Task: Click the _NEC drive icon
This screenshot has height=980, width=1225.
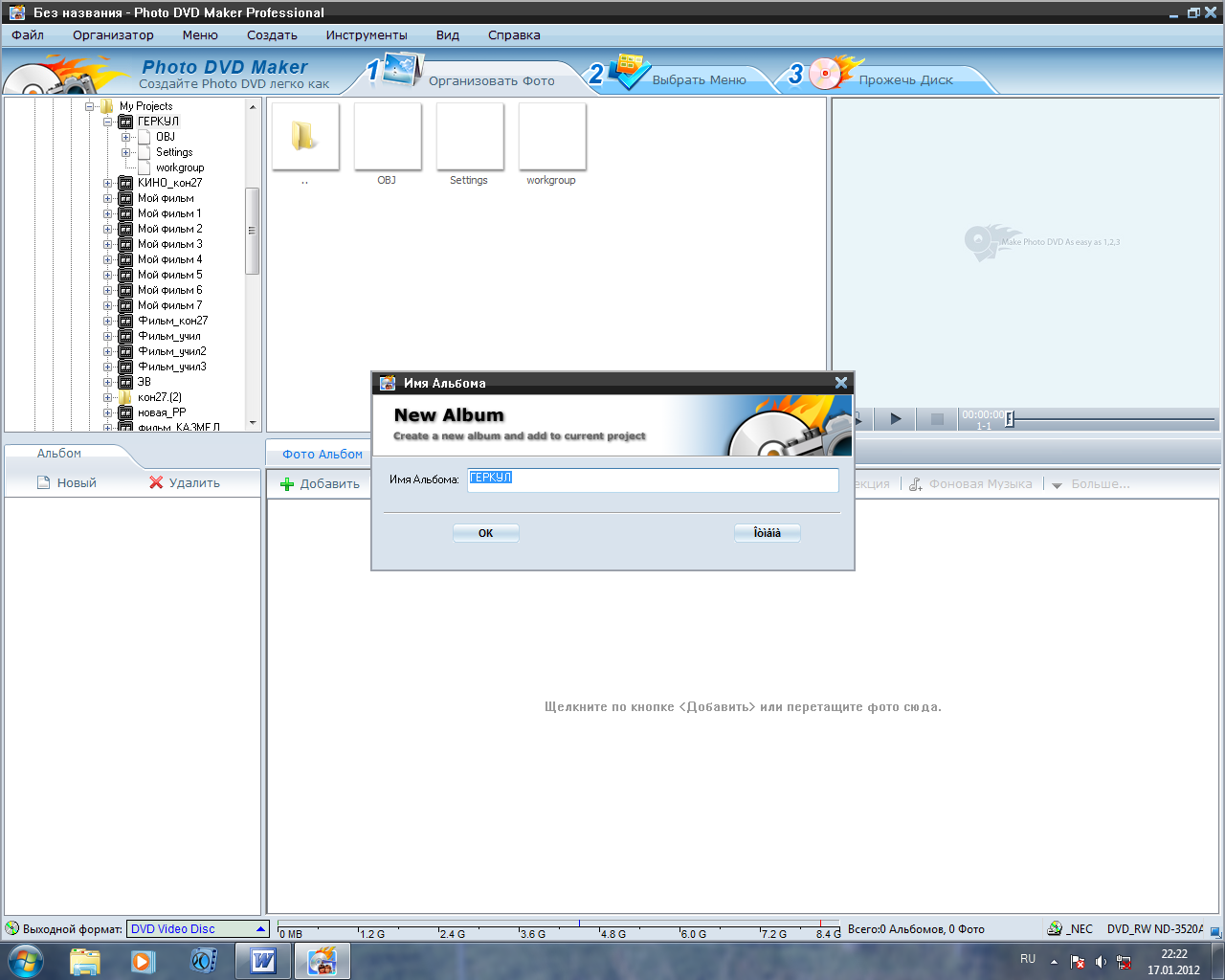Action: tap(1055, 928)
